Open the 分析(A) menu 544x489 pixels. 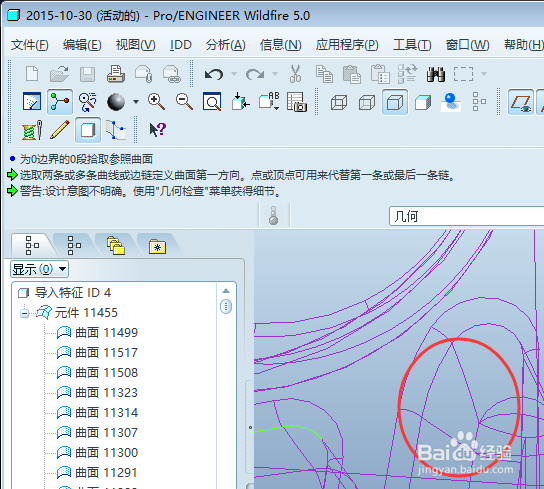[x=226, y=45]
